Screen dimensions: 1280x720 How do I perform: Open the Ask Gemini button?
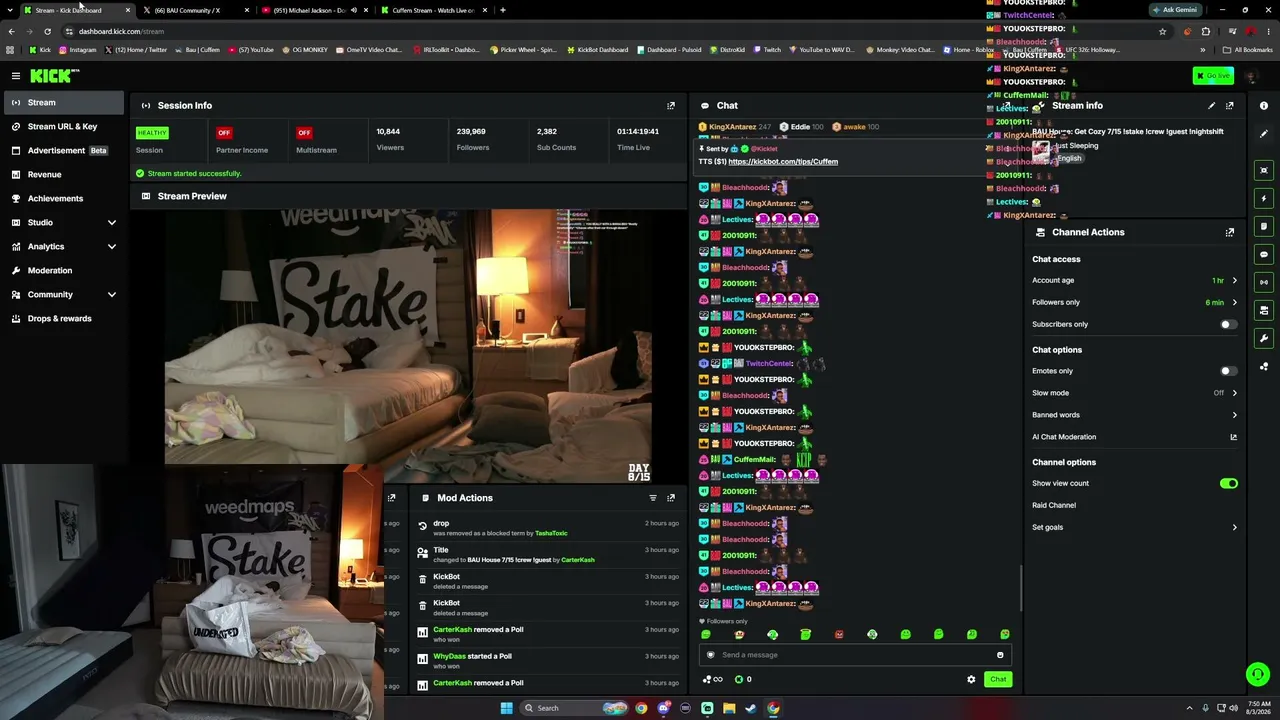[1175, 10]
